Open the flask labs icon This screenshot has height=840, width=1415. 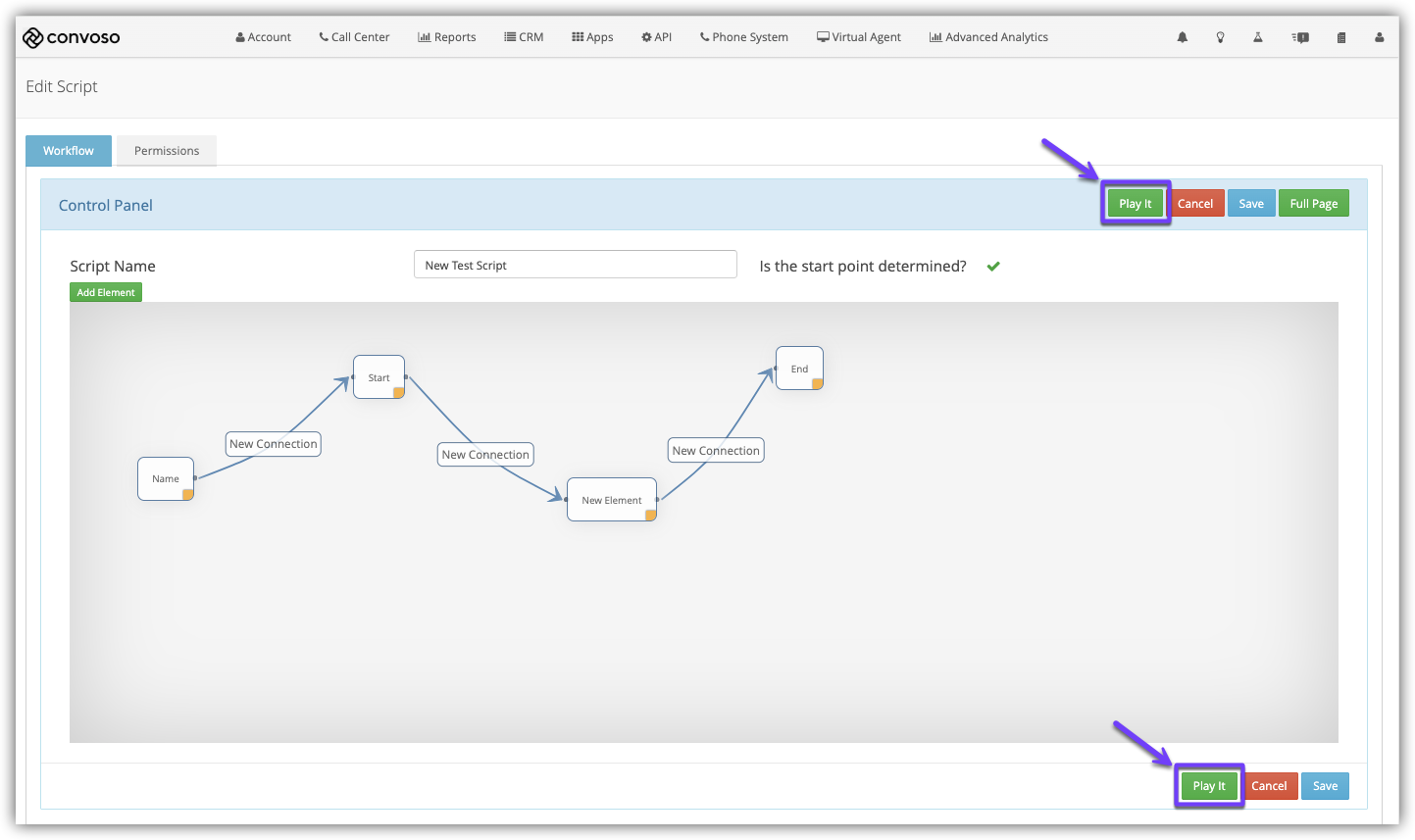[1258, 37]
